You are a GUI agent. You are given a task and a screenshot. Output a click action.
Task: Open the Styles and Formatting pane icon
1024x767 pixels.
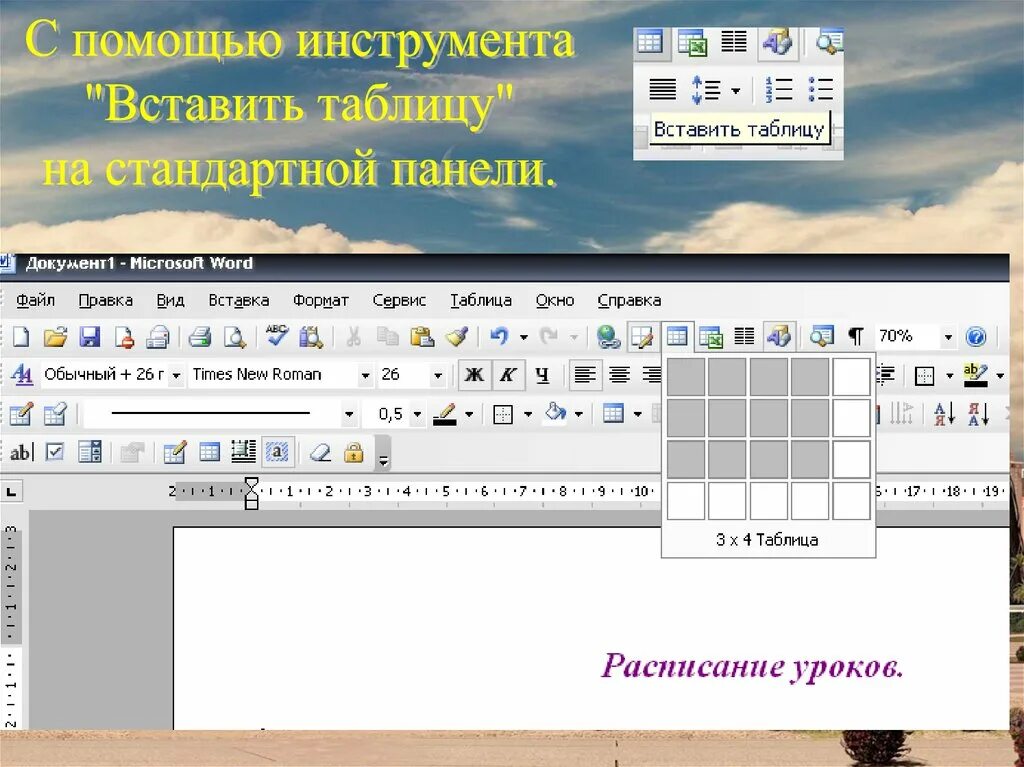22,375
